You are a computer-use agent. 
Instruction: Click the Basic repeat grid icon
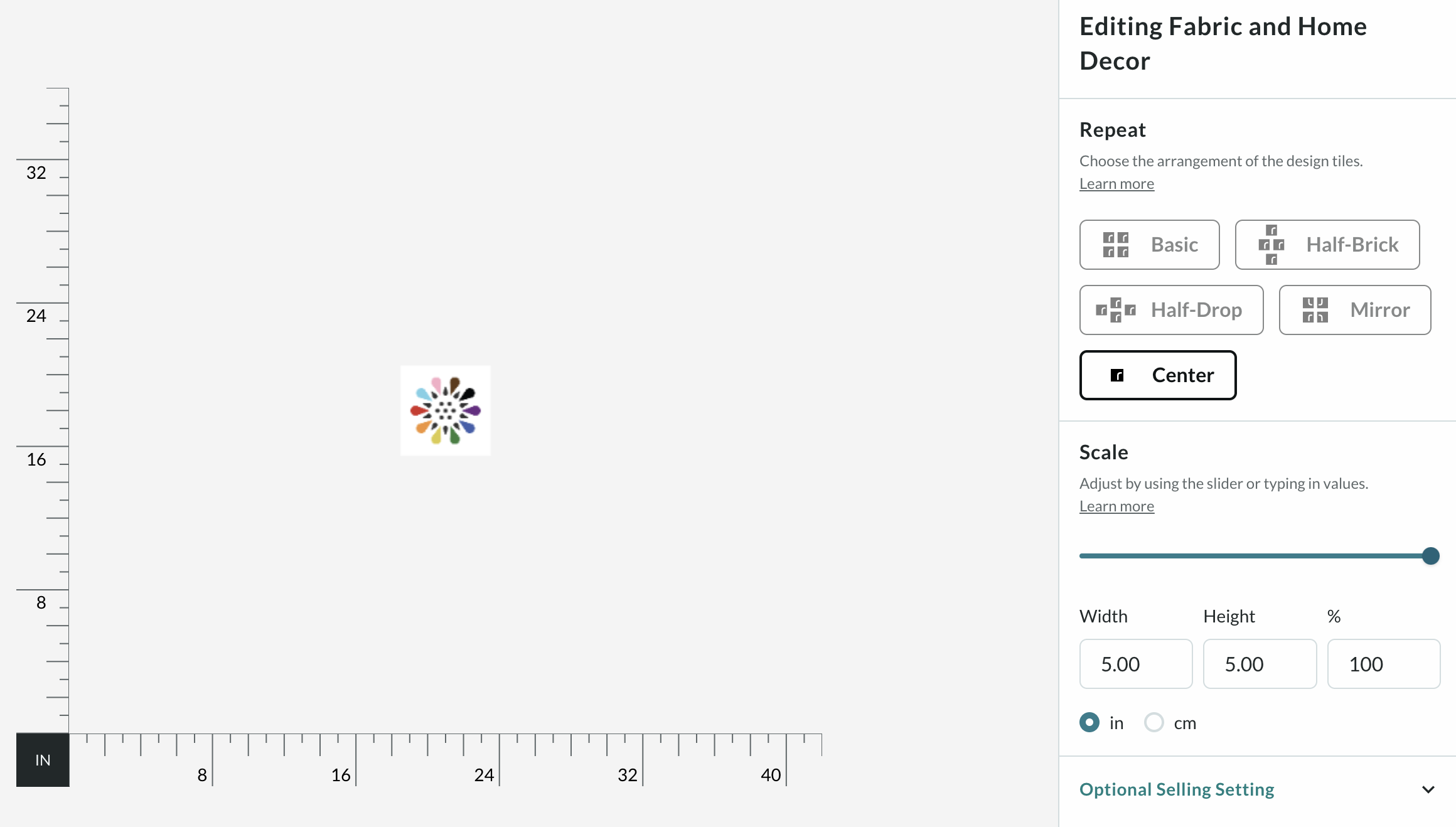tap(1116, 245)
